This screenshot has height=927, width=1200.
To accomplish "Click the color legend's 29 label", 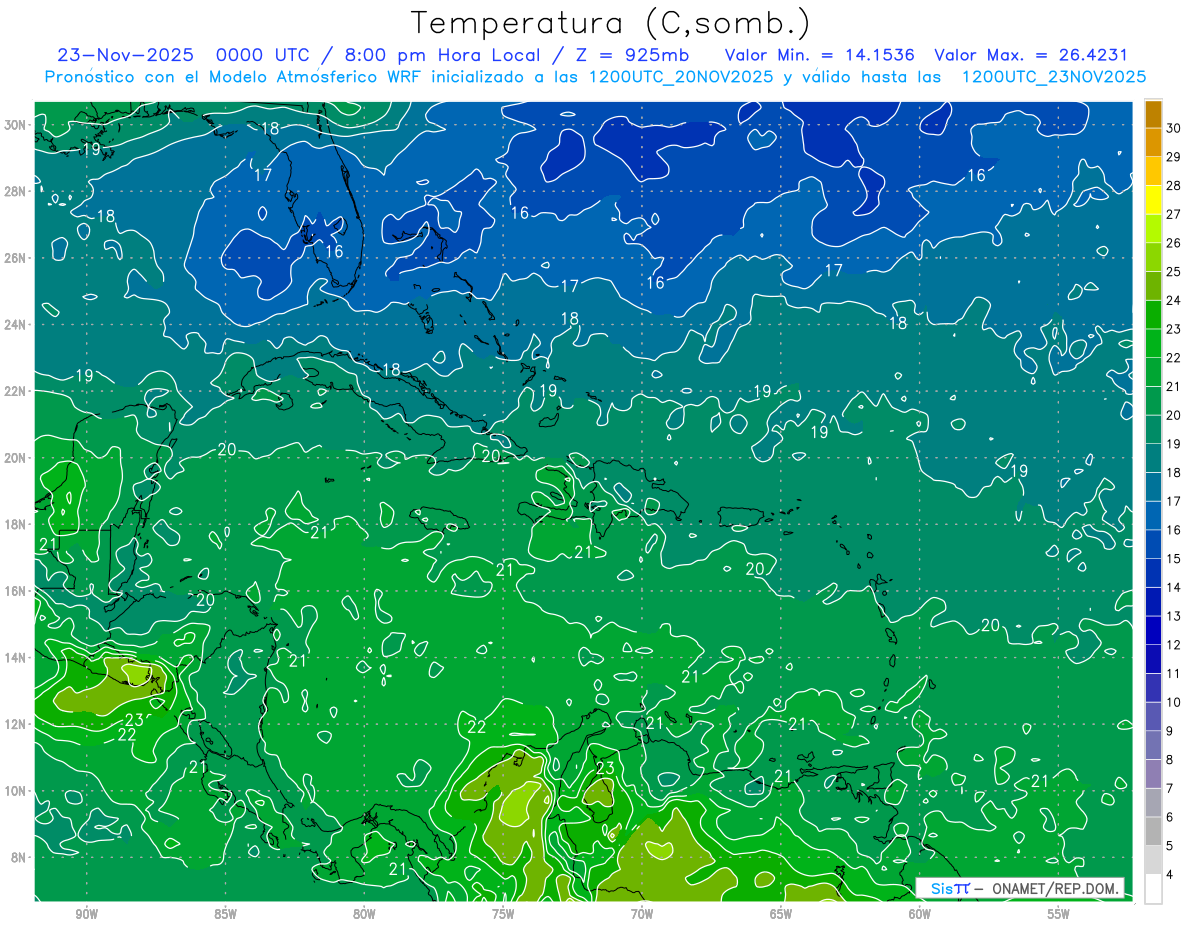I will tap(1174, 156).
